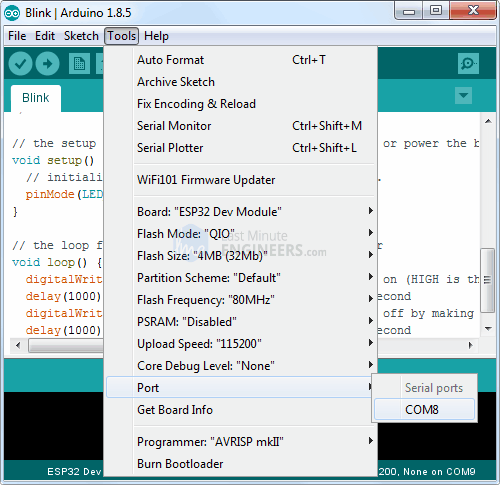Open the Serial Monitor magnifier icon
The height and width of the screenshot is (485, 500).
[x=468, y=63]
